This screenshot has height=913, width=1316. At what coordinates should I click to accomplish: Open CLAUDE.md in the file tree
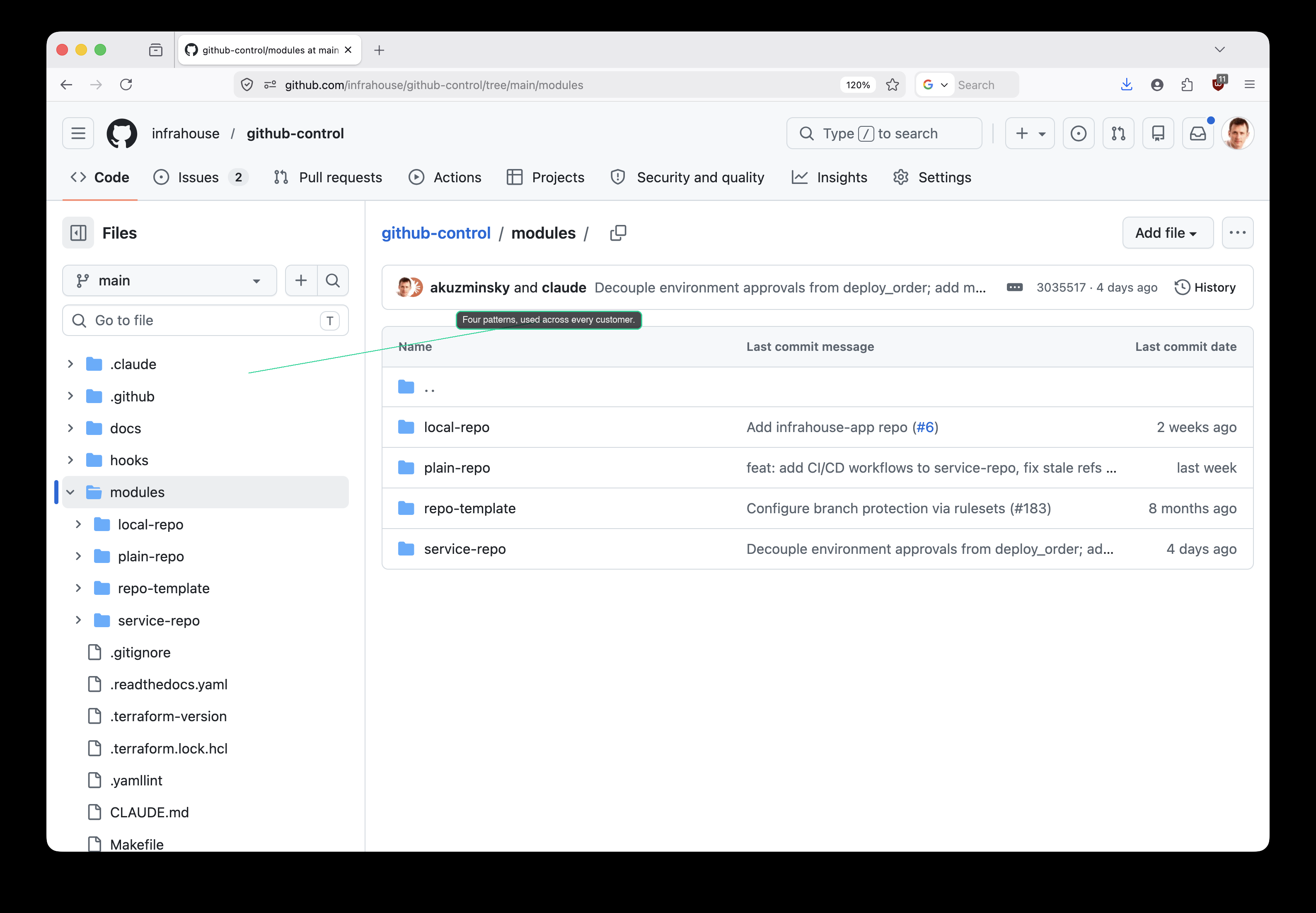coord(149,812)
